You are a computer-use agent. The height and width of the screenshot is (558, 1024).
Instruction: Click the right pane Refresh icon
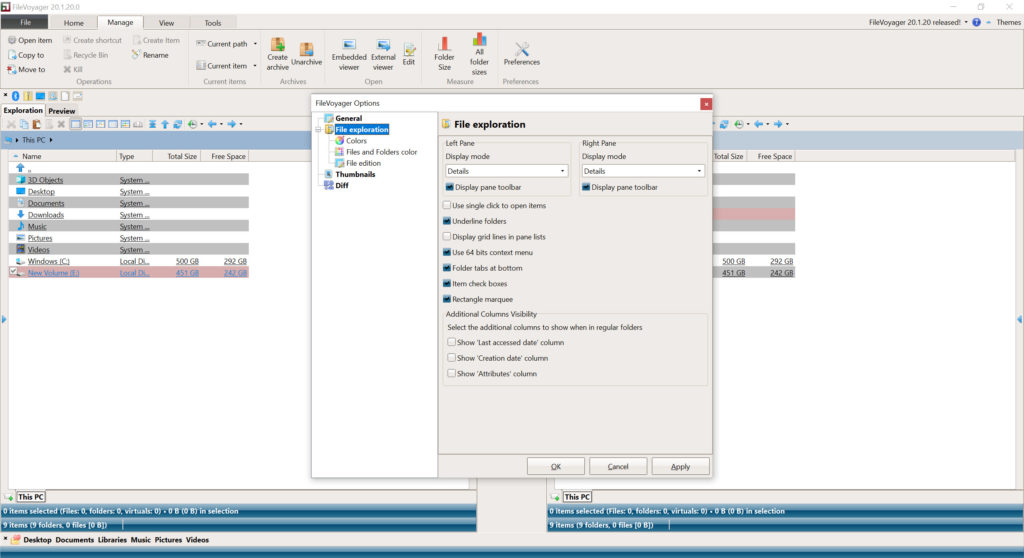(x=724, y=124)
